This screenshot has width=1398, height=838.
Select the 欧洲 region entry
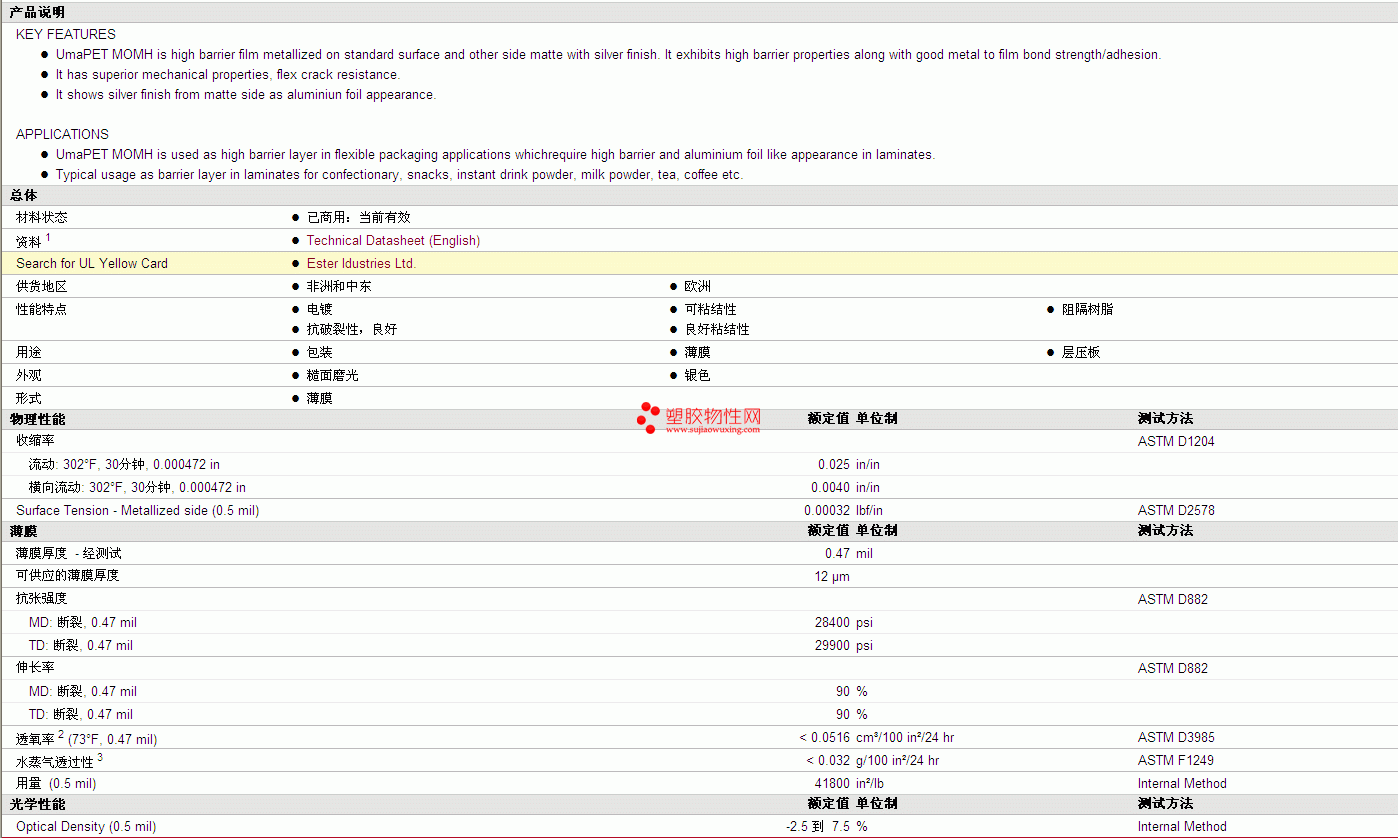698,287
